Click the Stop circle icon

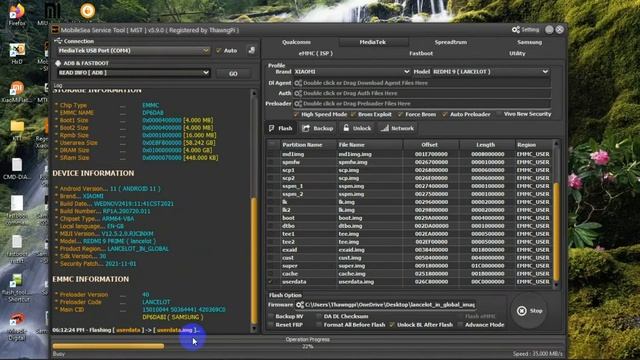(521, 311)
